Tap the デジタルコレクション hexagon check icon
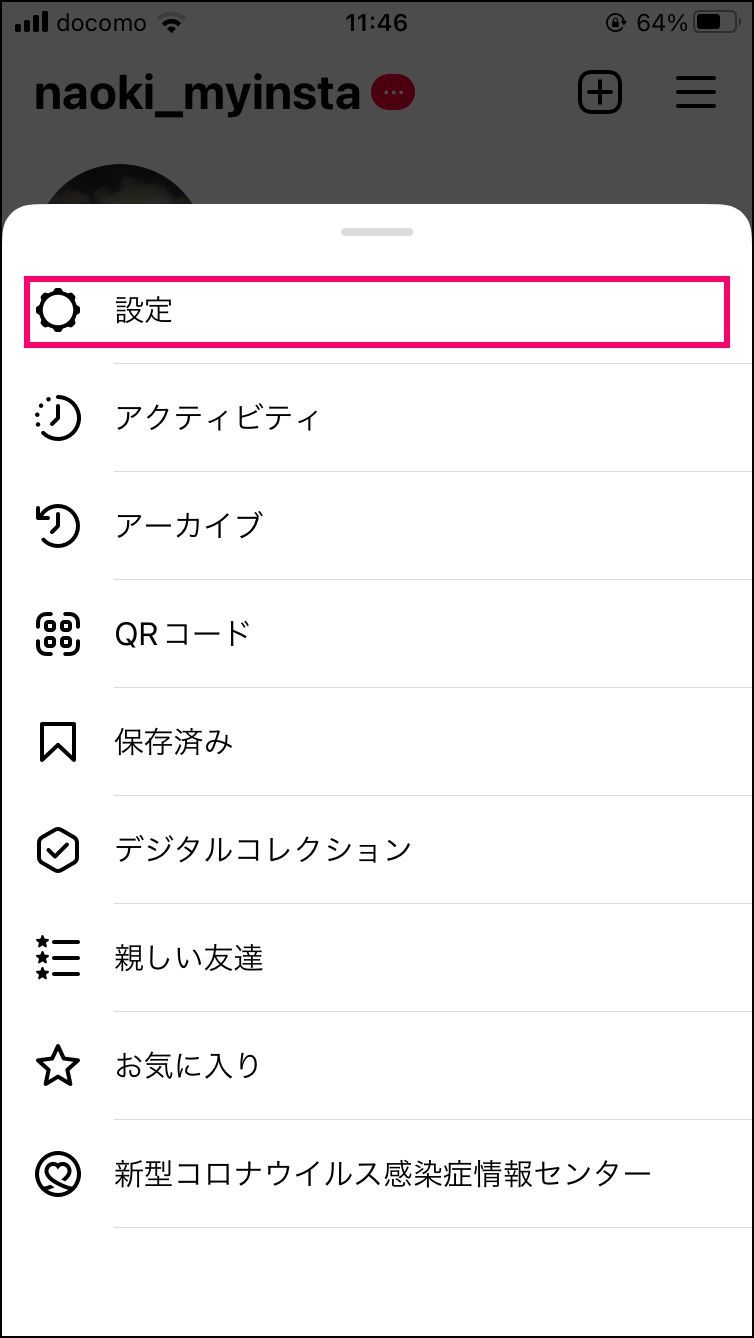The height and width of the screenshot is (1338, 754). pyautogui.click(x=58, y=850)
